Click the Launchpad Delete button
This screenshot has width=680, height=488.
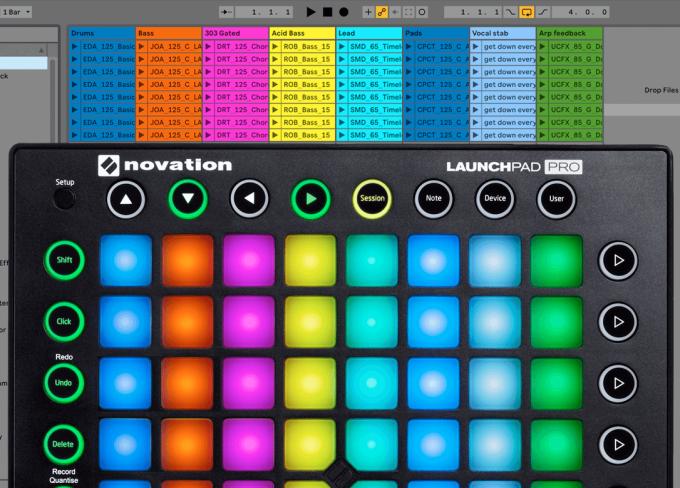pyautogui.click(x=63, y=444)
